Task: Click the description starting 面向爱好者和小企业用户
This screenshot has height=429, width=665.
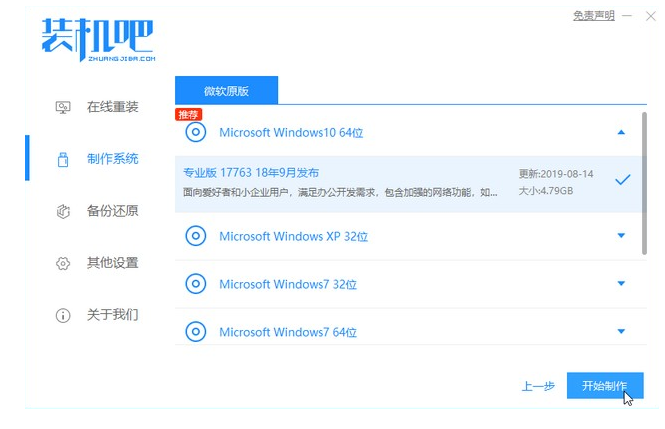Action: [340, 192]
